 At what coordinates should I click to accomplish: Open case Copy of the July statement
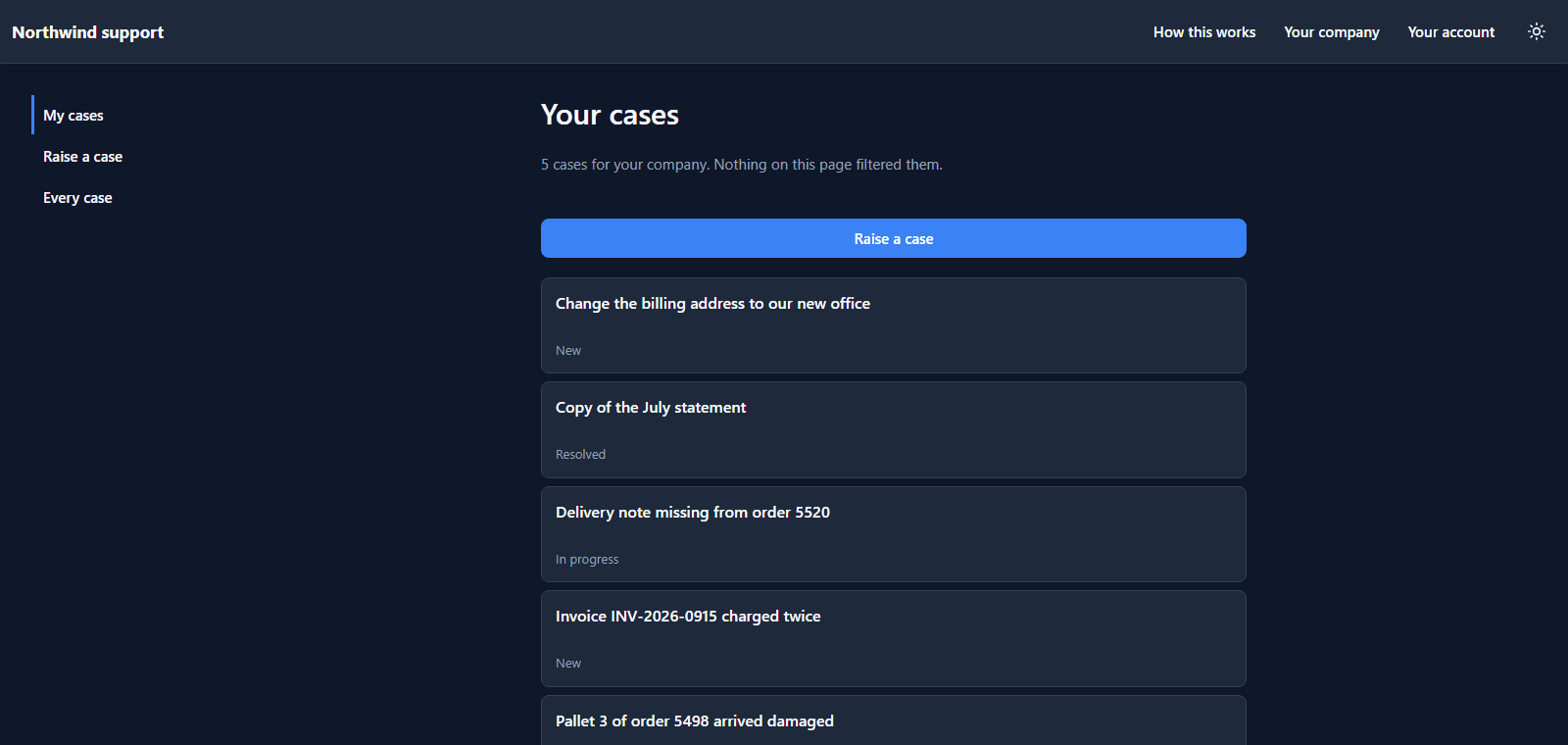(x=894, y=430)
